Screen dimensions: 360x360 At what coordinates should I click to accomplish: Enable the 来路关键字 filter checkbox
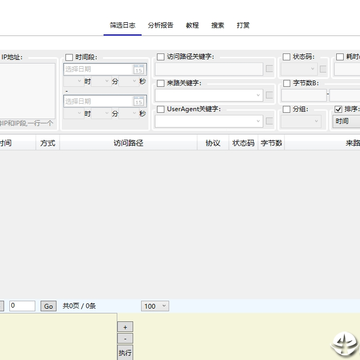161,83
